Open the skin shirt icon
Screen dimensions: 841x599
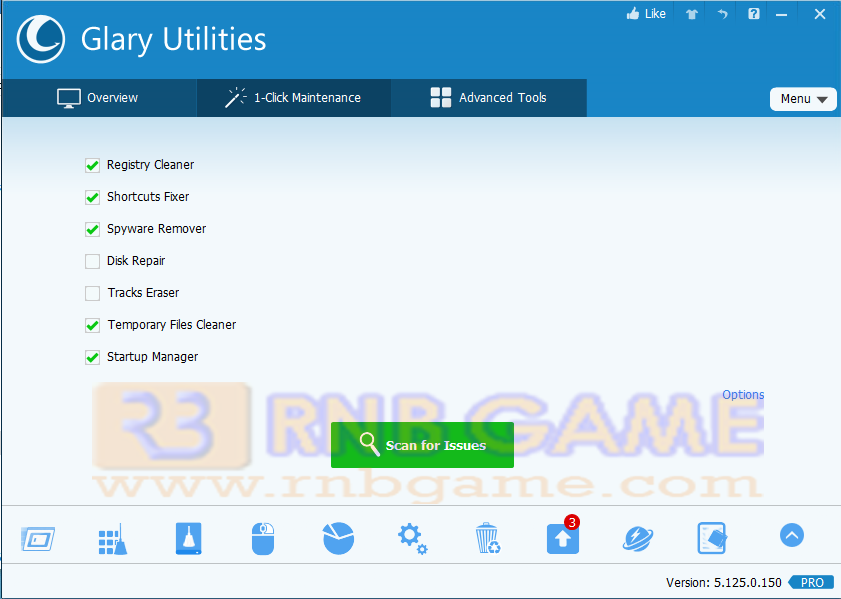click(692, 14)
